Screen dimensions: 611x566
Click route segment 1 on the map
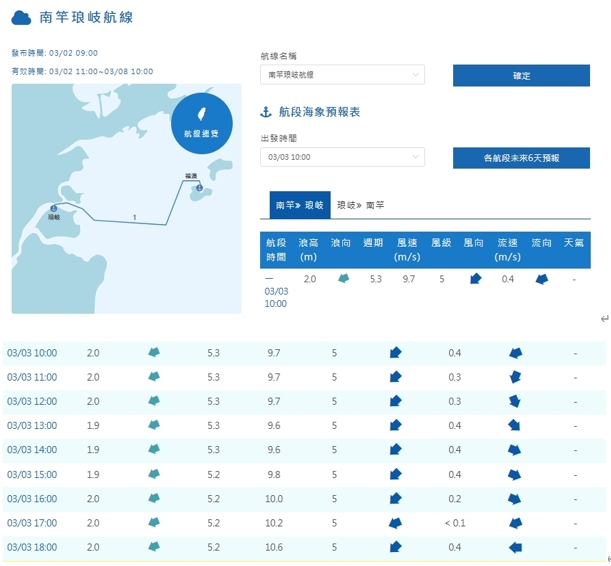(134, 217)
